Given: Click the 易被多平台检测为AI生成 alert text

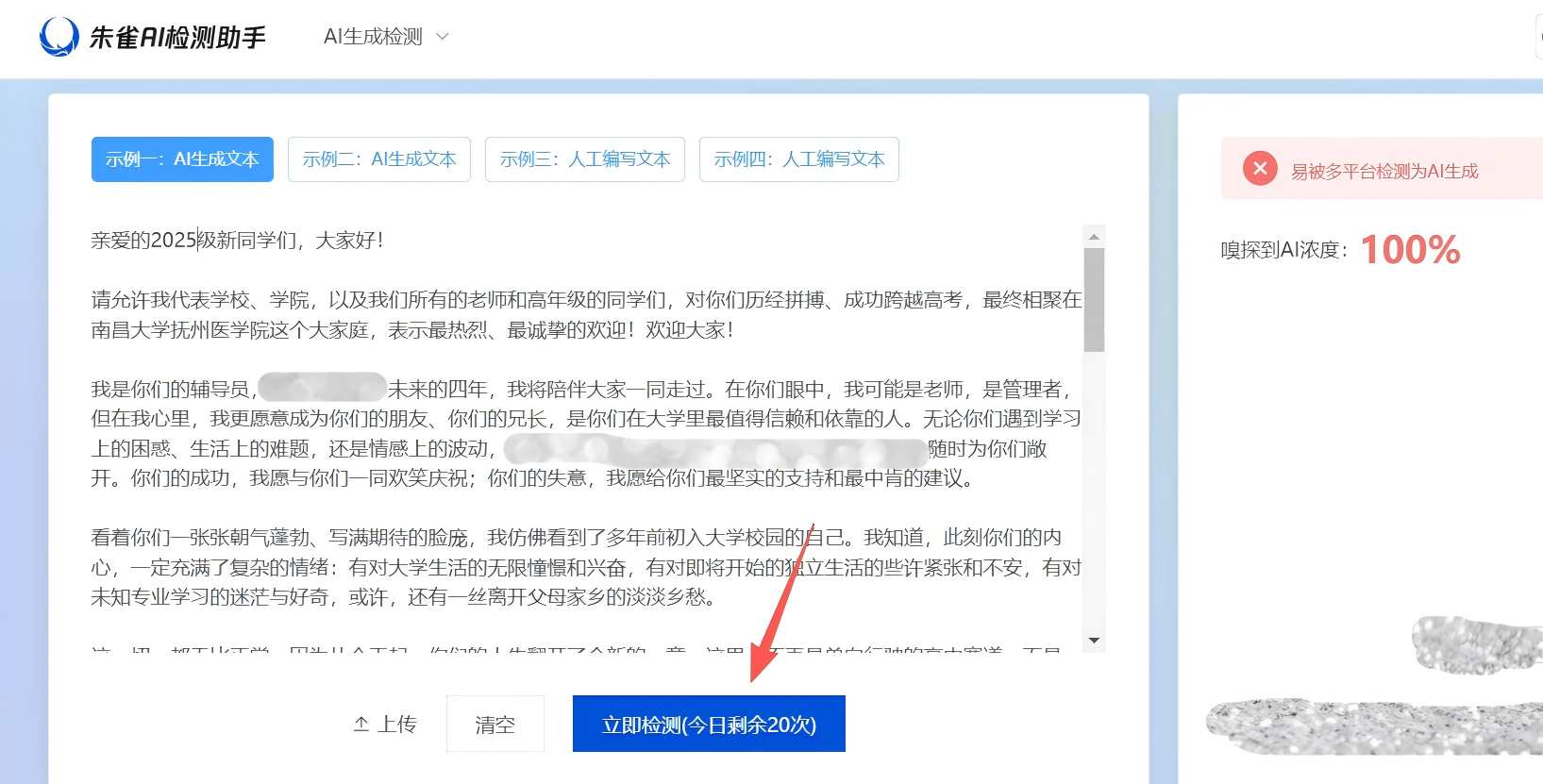Looking at the screenshot, I should coord(1384,171).
